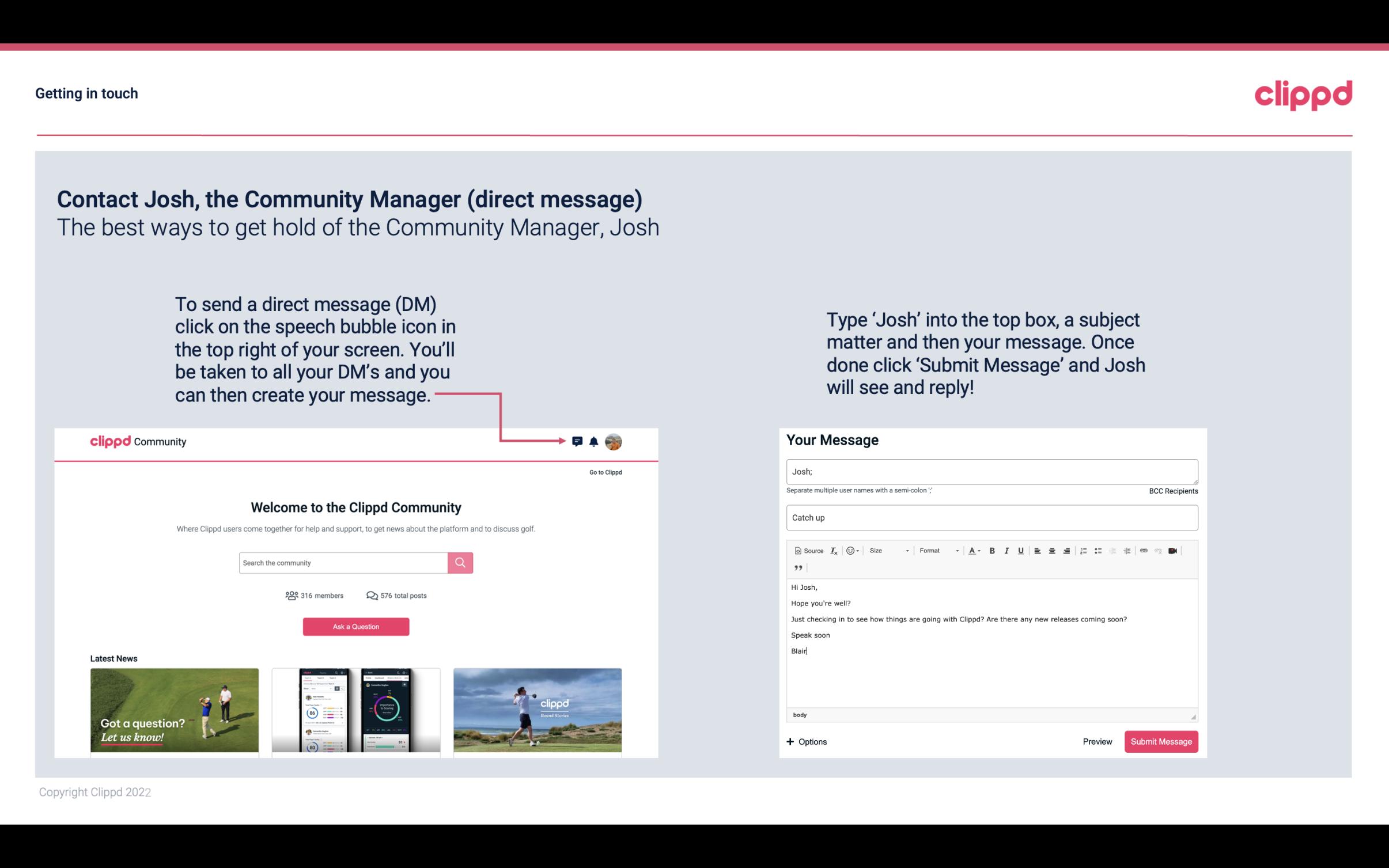Click the BCC Recipients toggle link
Viewport: 1389px width, 868px height.
click(x=1173, y=491)
